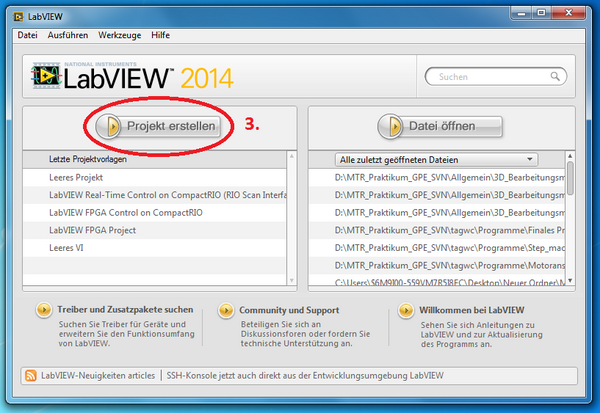Viewport: 600px width, 413px height.
Task: Expand the Alle zuletzt geöffneten Dateien dropdown
Action: (530, 159)
